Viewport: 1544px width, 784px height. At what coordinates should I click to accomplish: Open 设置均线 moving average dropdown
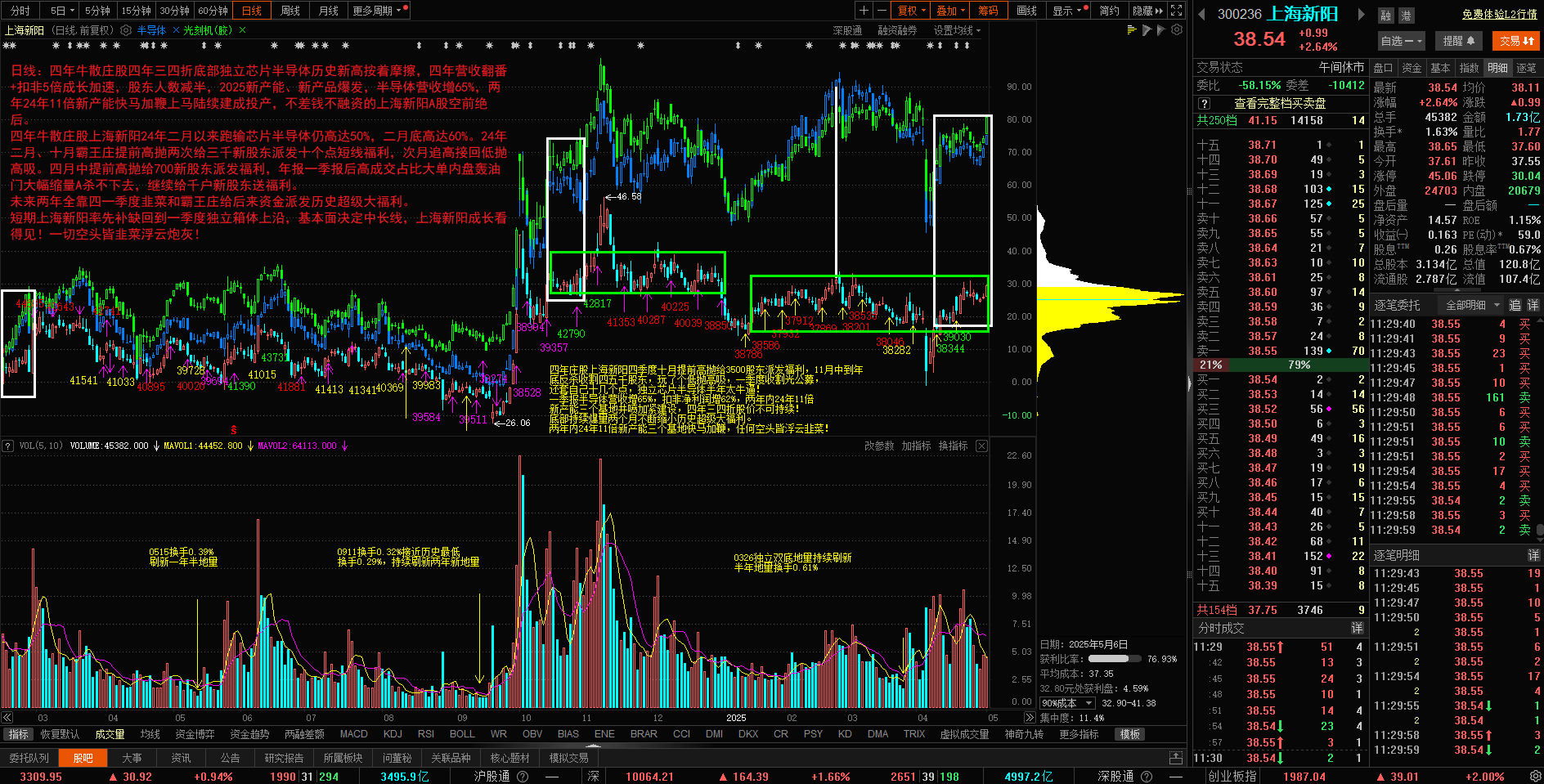coord(957,30)
